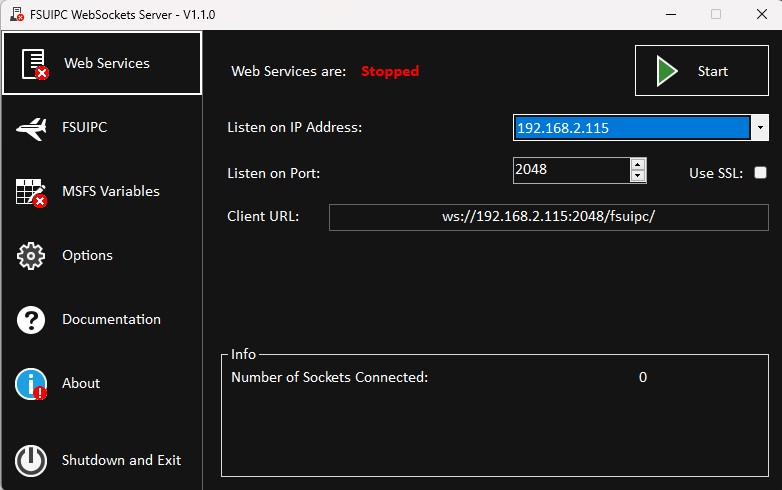782x490 pixels.
Task: Click the Listen on Port label
Action: tap(274, 173)
